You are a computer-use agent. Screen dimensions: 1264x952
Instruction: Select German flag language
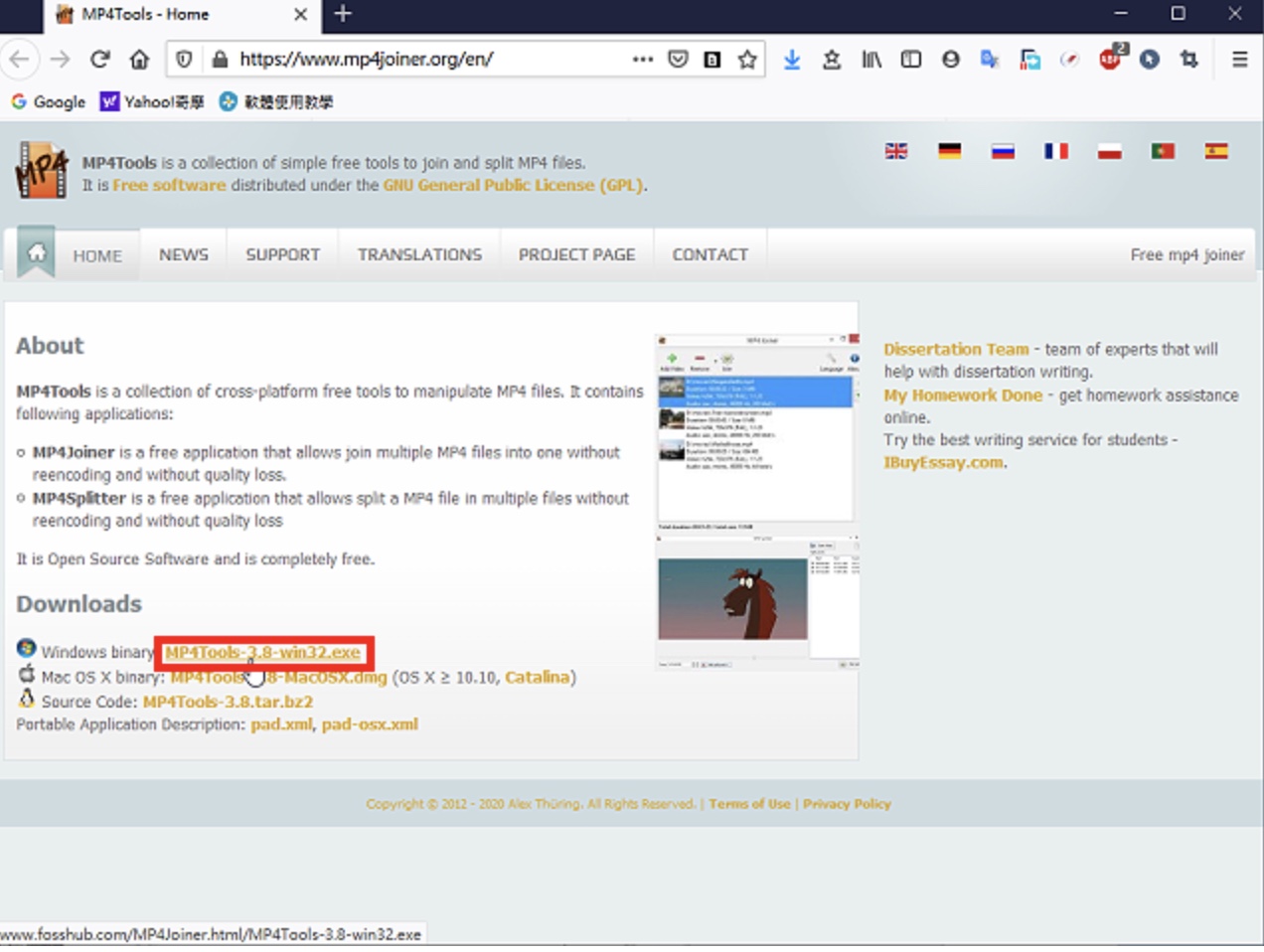(950, 151)
